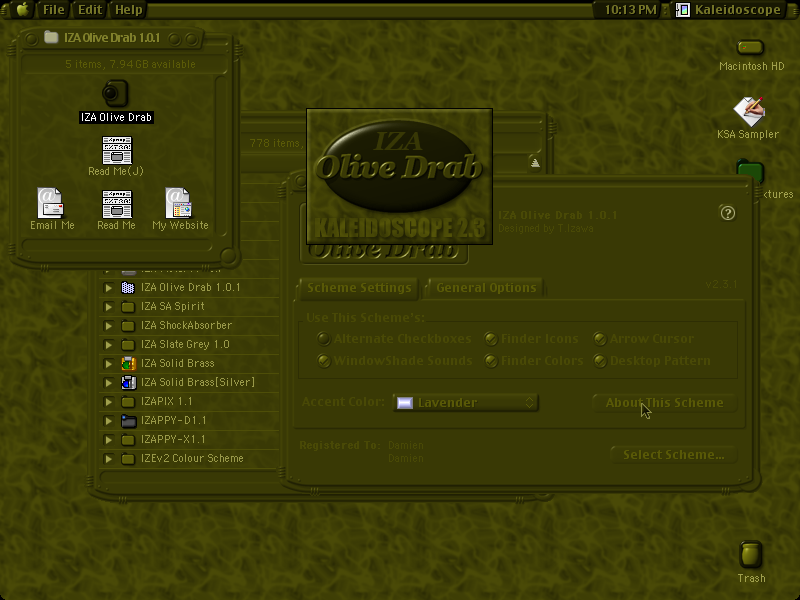
Task: Click the horizontal scrollbar of the IZA Olive Drab 1.0.1 window
Action: (x=117, y=245)
